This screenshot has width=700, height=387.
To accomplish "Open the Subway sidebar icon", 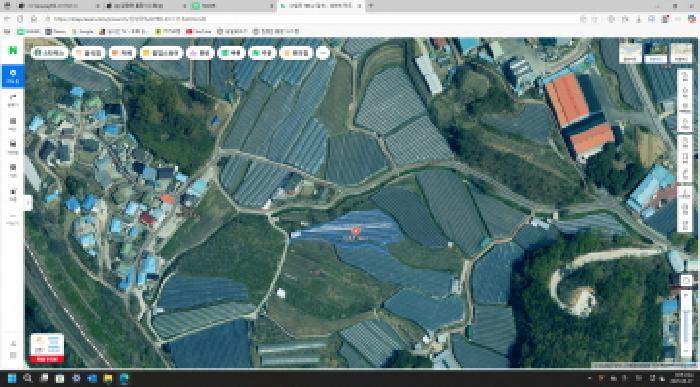I will coord(12,147).
